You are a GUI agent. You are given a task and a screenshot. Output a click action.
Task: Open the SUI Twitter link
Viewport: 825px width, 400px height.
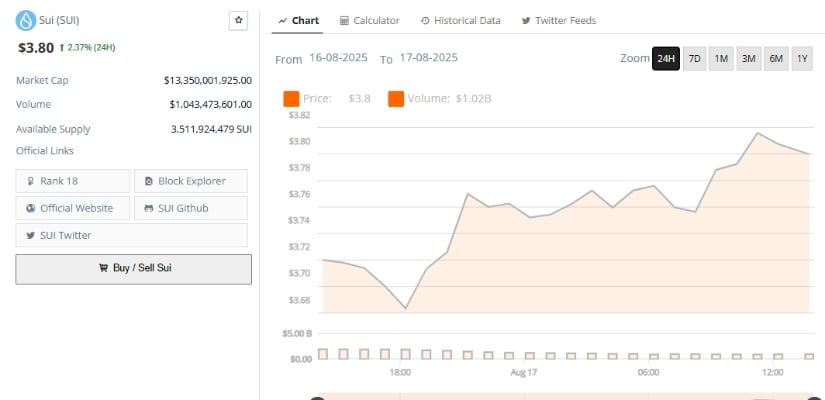pyautogui.click(x=132, y=235)
